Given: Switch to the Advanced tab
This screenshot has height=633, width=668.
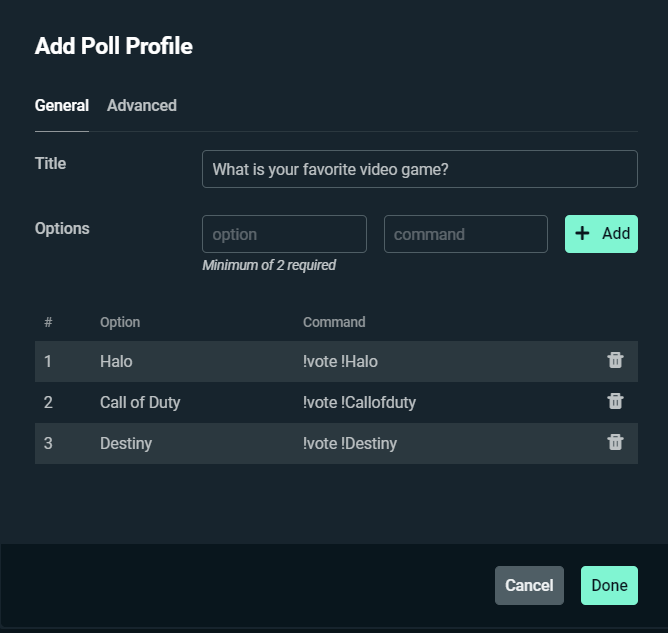Looking at the screenshot, I should (142, 106).
